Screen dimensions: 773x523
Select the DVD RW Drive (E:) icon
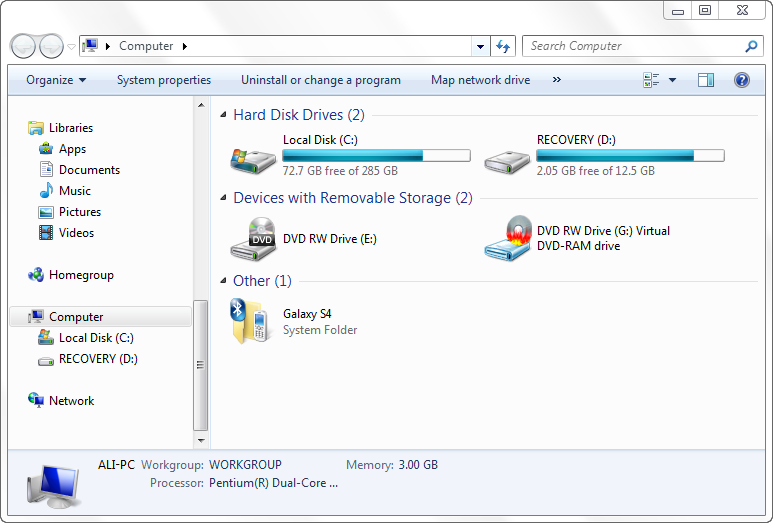tap(253, 240)
